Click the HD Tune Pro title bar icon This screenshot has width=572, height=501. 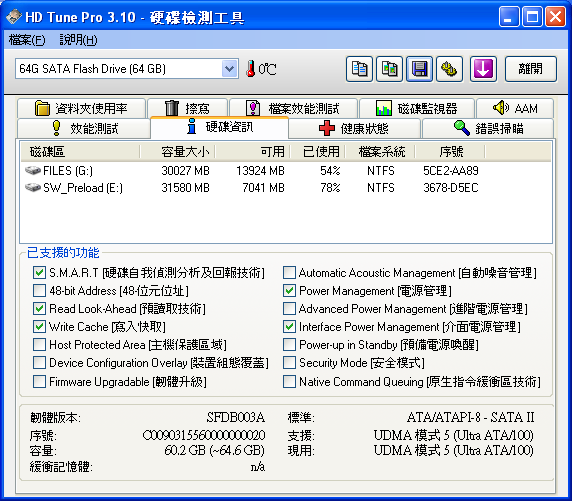pos(13,17)
